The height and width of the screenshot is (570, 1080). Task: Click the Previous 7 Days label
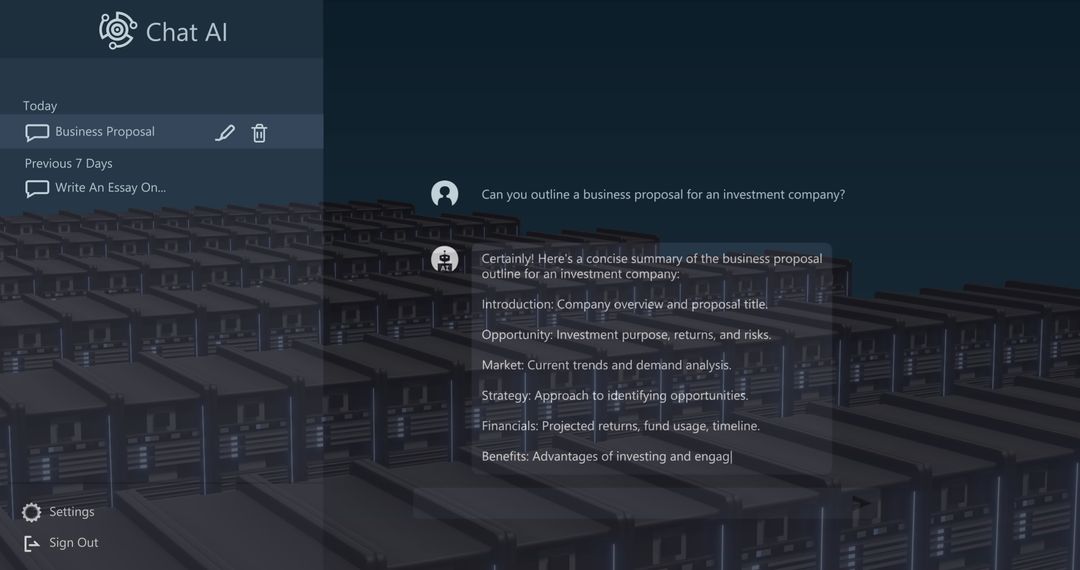68,163
